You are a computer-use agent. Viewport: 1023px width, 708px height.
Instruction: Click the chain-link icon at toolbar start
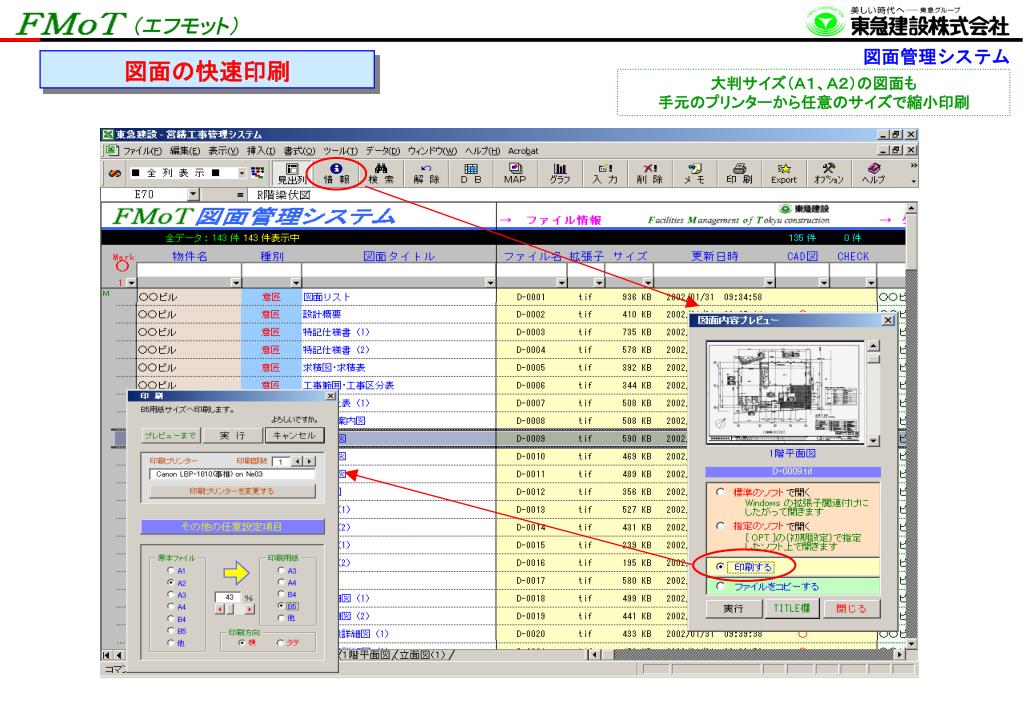(115, 174)
